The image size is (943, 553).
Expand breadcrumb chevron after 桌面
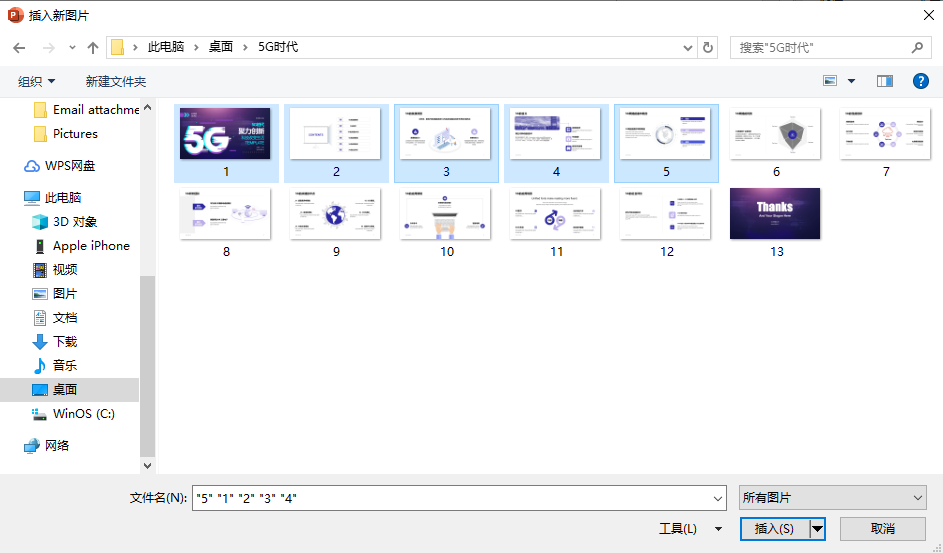(x=245, y=47)
